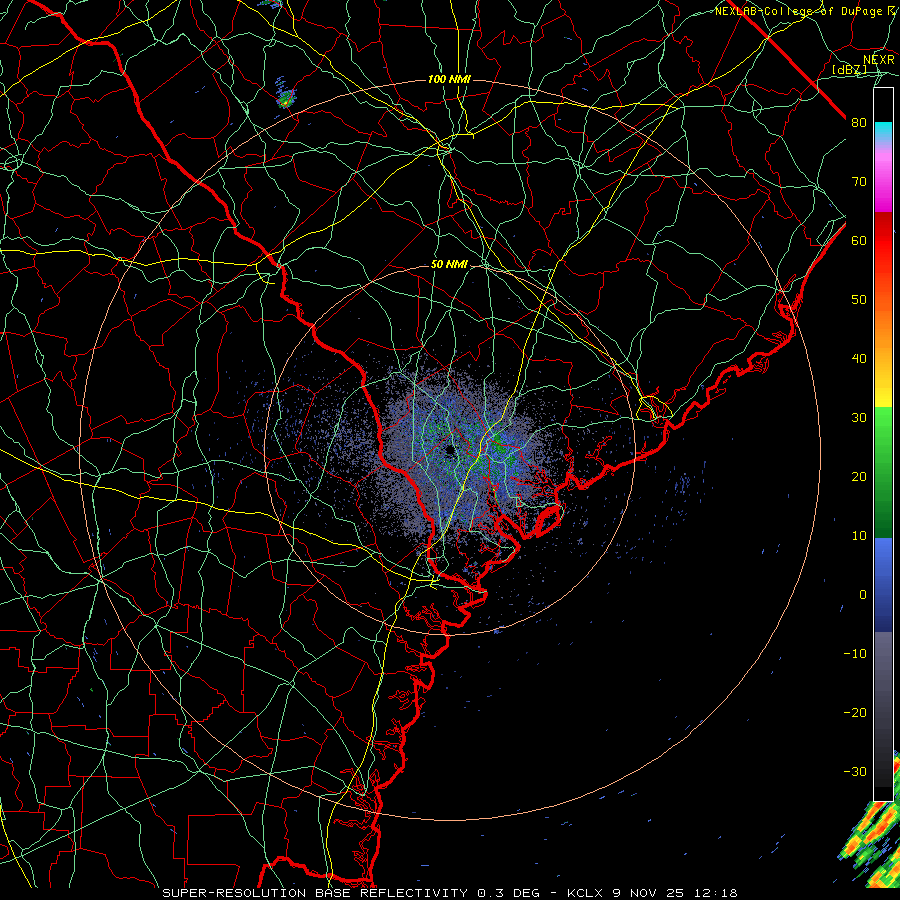This screenshot has height=900, width=900.
Task: Click the 10 value on the dBZ scale
Action: tap(859, 536)
